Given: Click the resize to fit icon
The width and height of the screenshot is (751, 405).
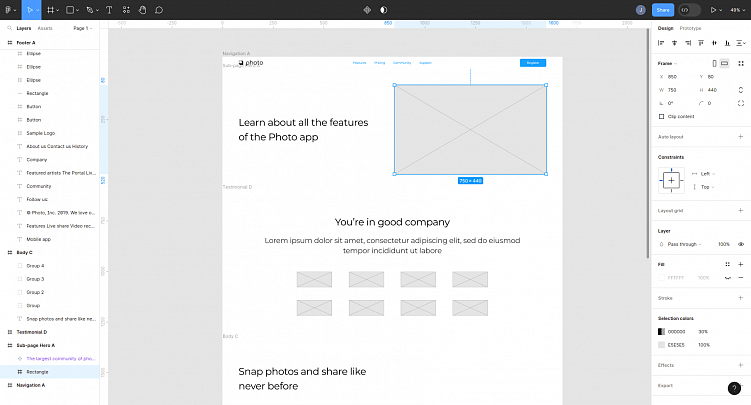Looking at the screenshot, I should pos(741,63).
